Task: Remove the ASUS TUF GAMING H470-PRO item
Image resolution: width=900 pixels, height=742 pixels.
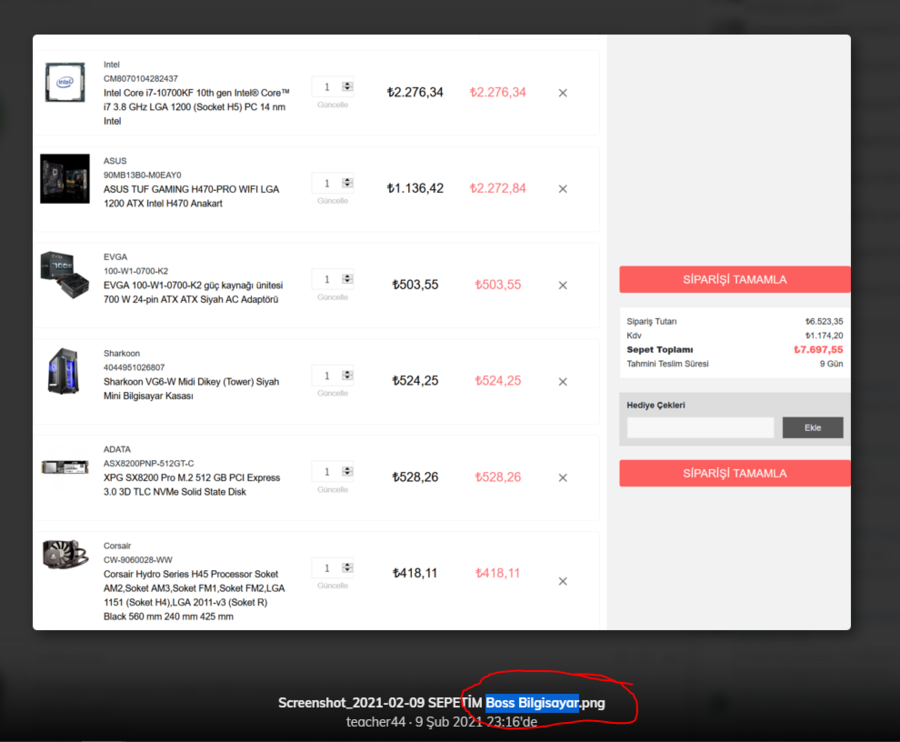Action: (x=562, y=189)
